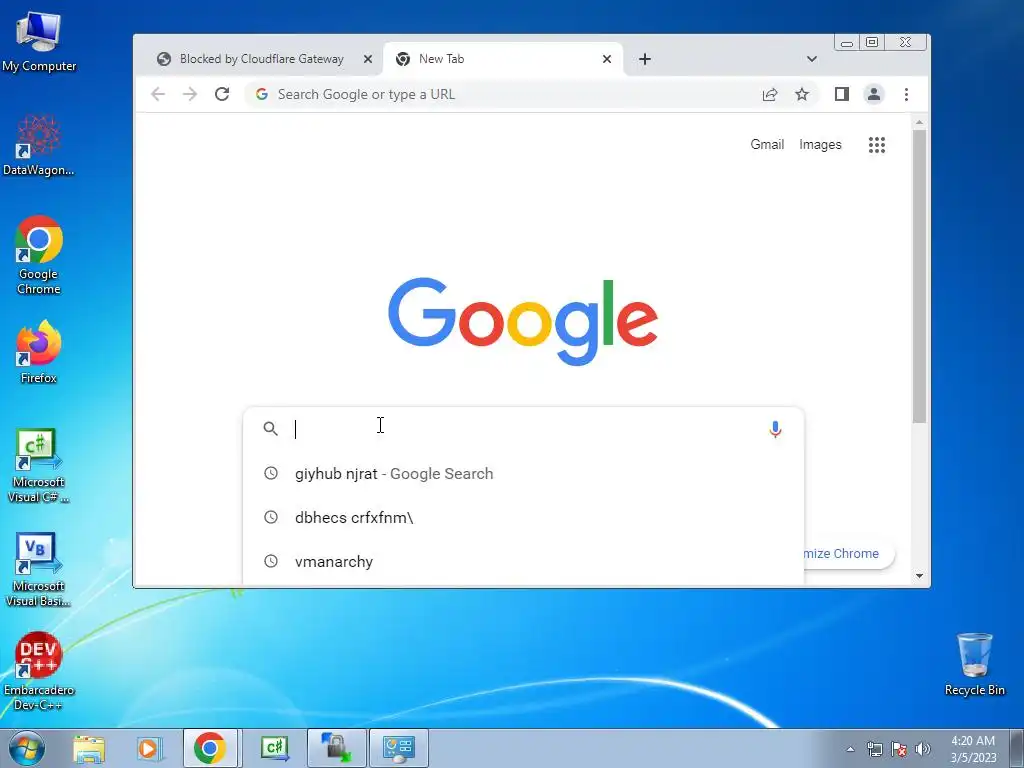Close the Blocked by Cloudflare Gateway tab
The image size is (1024, 768).
point(368,59)
